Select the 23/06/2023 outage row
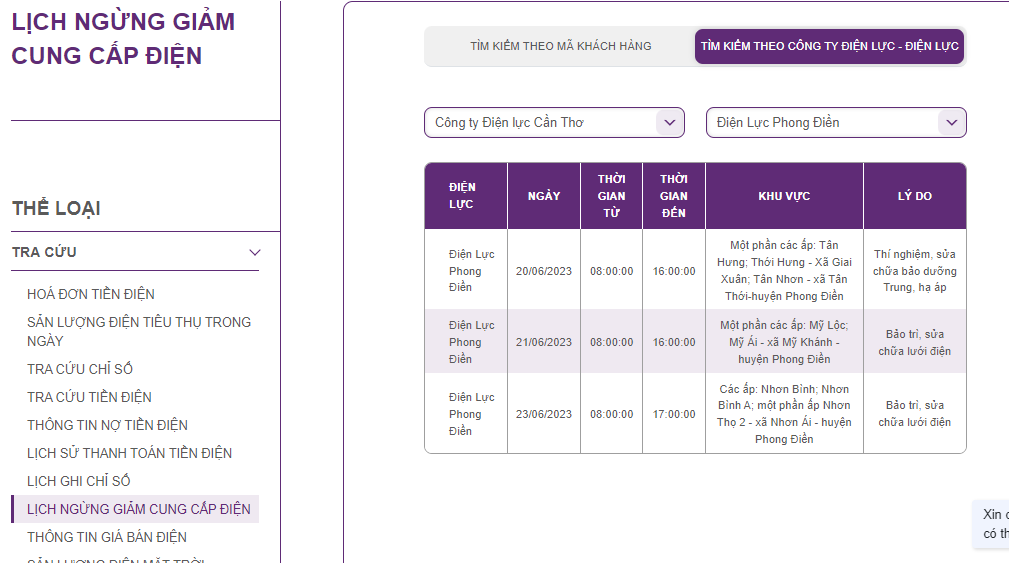 [x=544, y=414]
